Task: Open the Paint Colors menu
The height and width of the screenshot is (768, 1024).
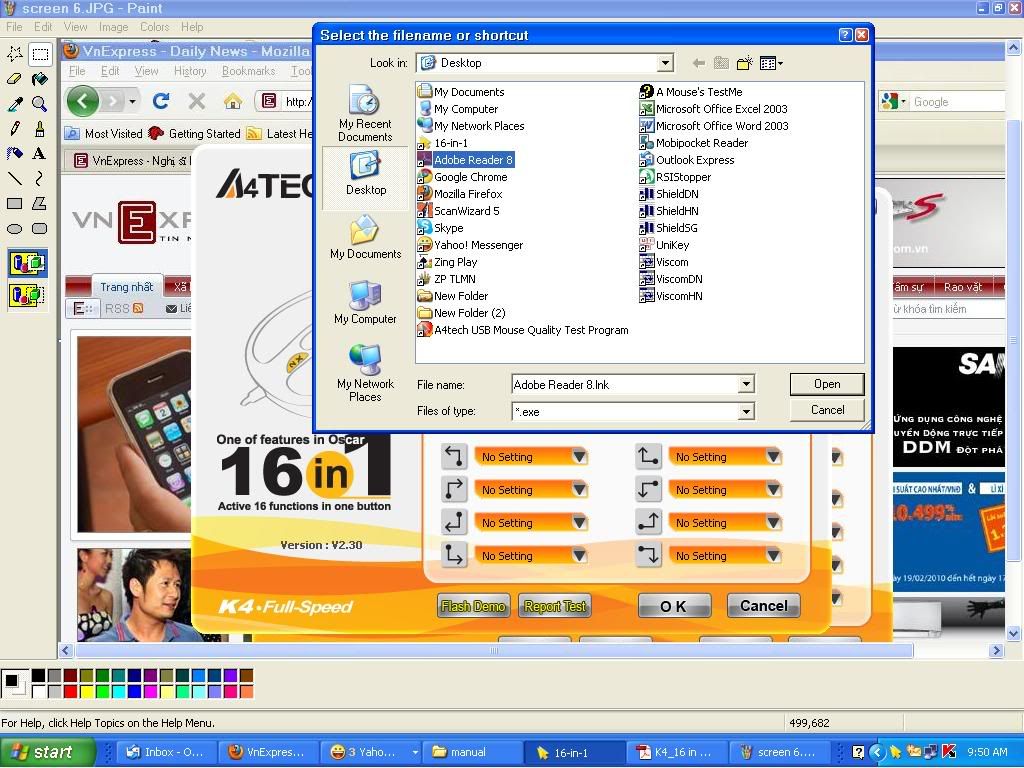Action: click(x=155, y=27)
